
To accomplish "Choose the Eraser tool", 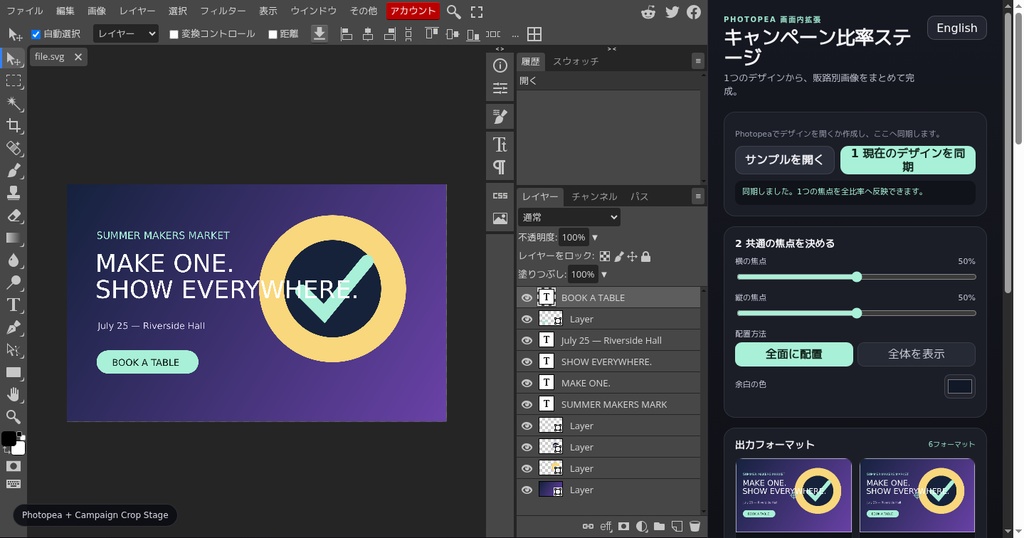I will (x=14, y=215).
